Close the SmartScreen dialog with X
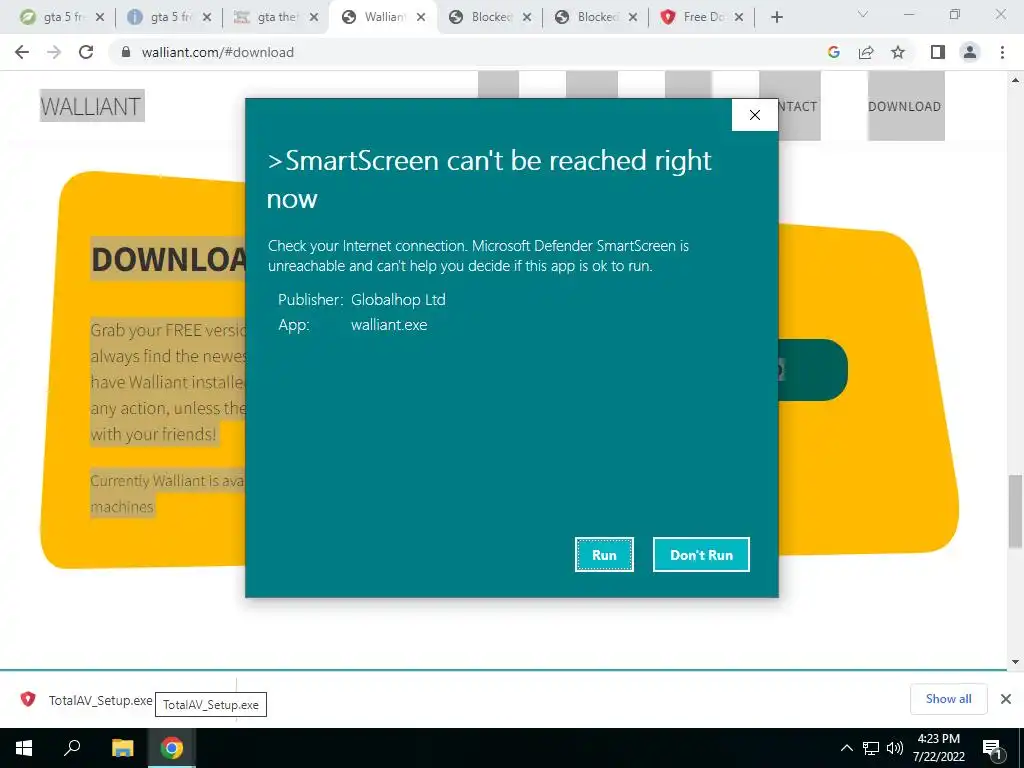This screenshot has width=1024, height=768. [x=755, y=115]
